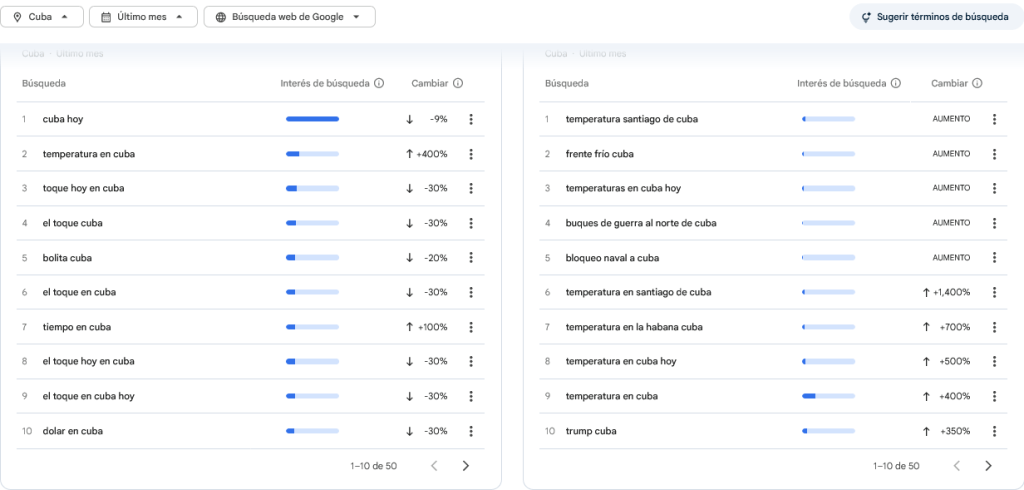
Task: Open more options for 'bolita cuba' row
Action: pos(471,258)
